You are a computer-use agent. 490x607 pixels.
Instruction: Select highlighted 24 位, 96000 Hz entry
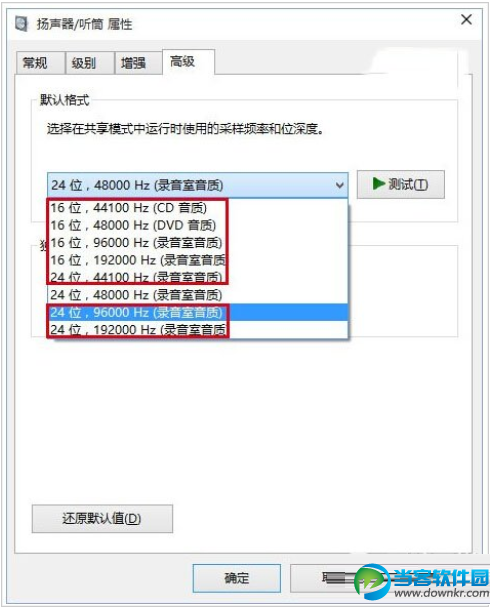pos(197,312)
